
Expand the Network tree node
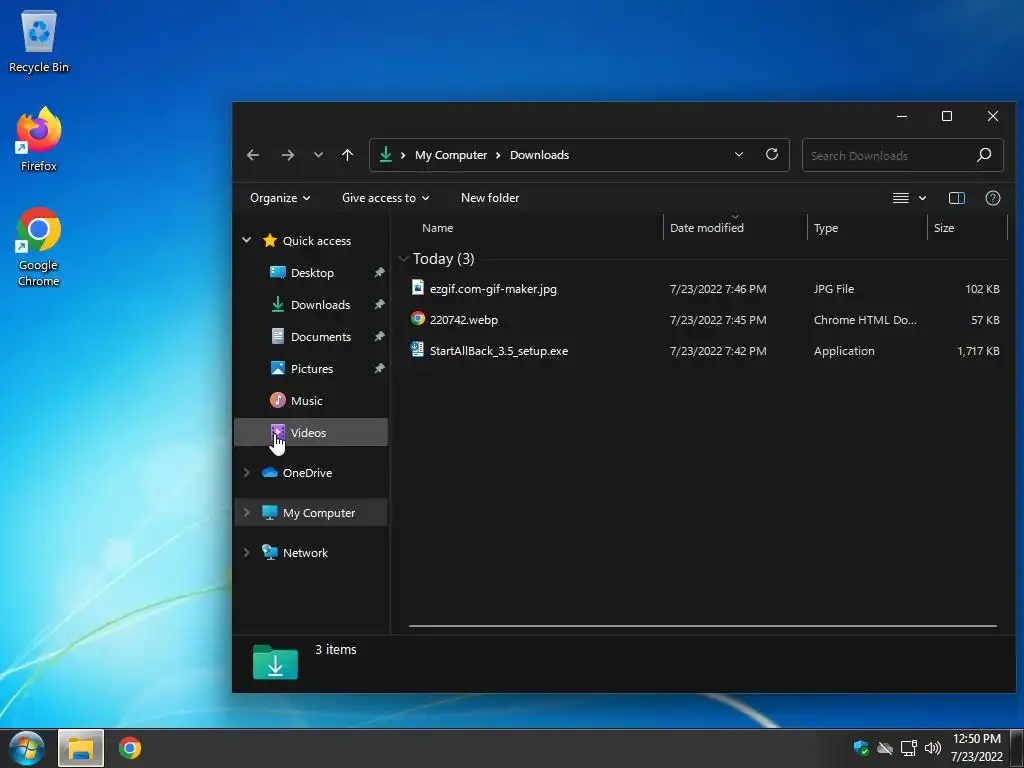246,552
